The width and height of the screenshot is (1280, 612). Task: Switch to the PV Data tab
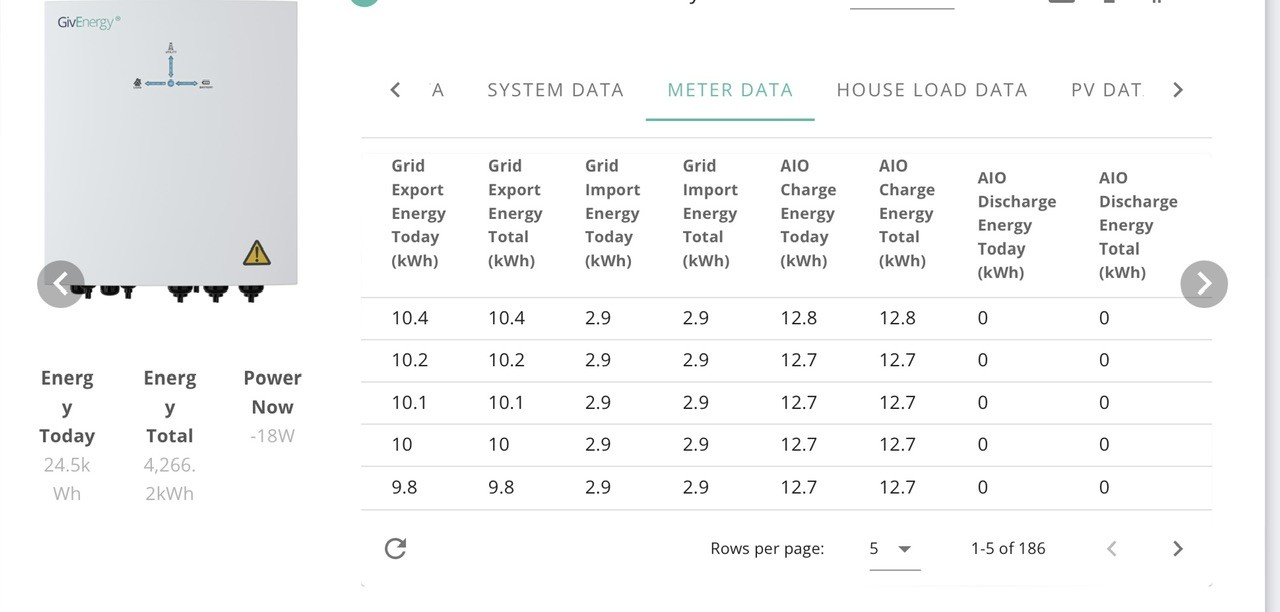pos(1106,90)
